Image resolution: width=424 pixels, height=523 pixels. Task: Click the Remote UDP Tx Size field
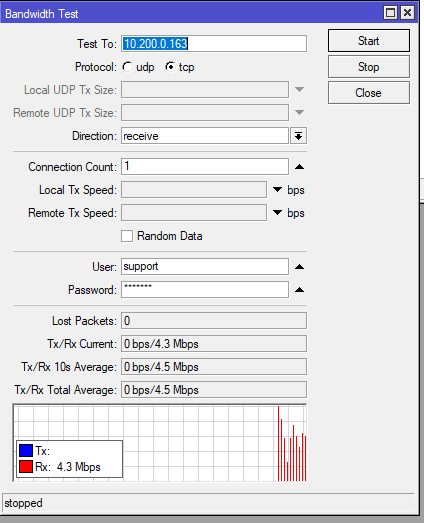tap(205, 112)
